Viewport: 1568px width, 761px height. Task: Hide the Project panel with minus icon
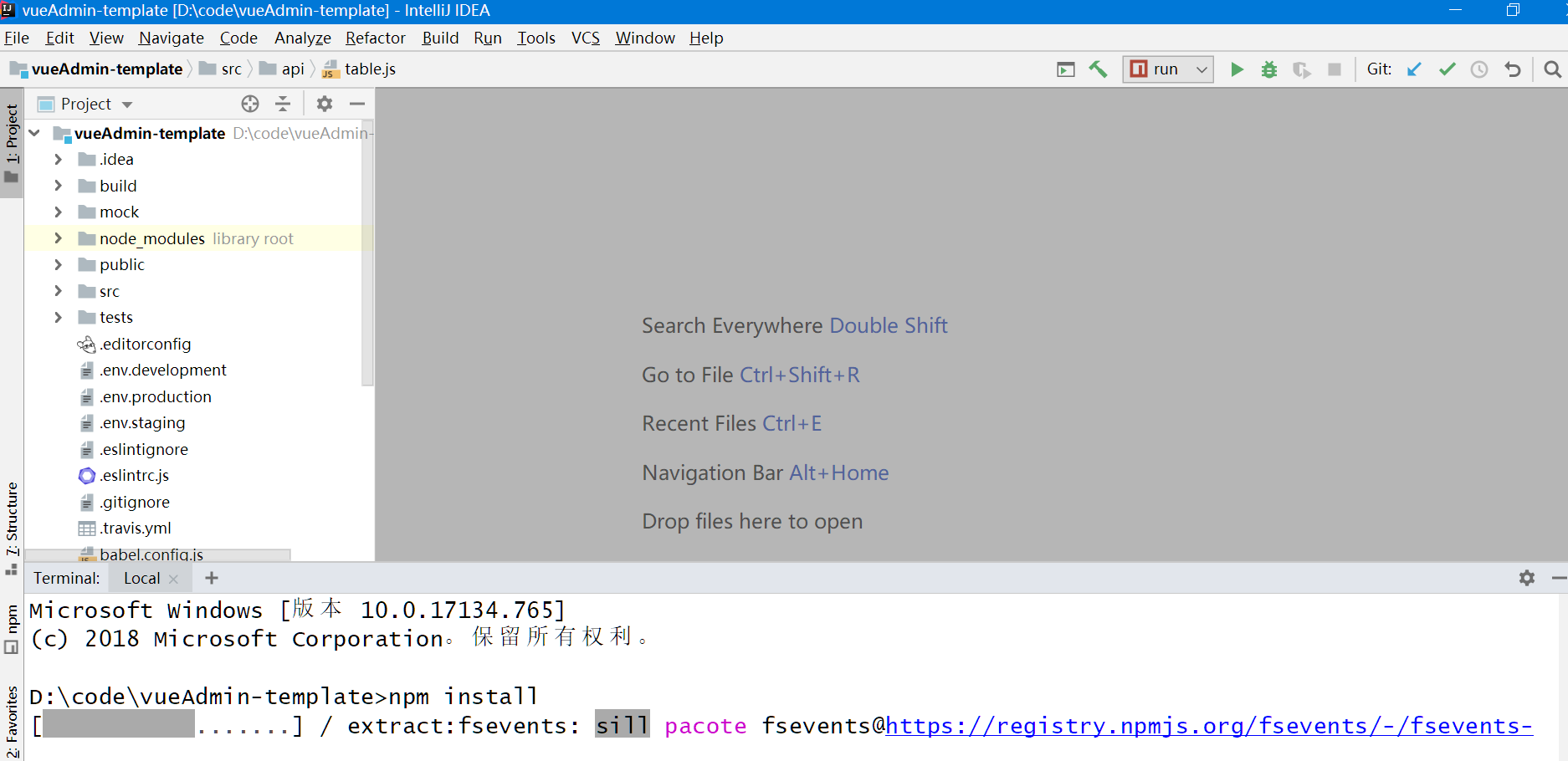(357, 104)
